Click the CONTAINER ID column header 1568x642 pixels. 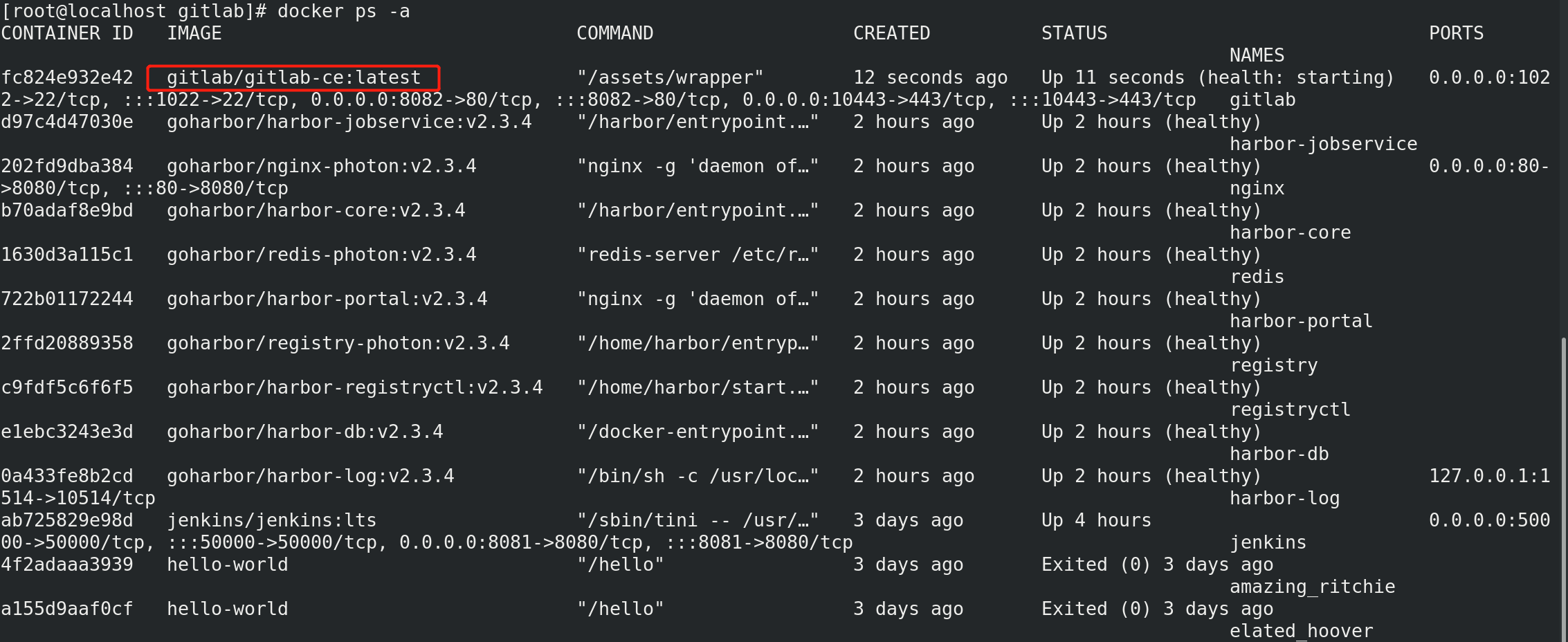(x=67, y=33)
